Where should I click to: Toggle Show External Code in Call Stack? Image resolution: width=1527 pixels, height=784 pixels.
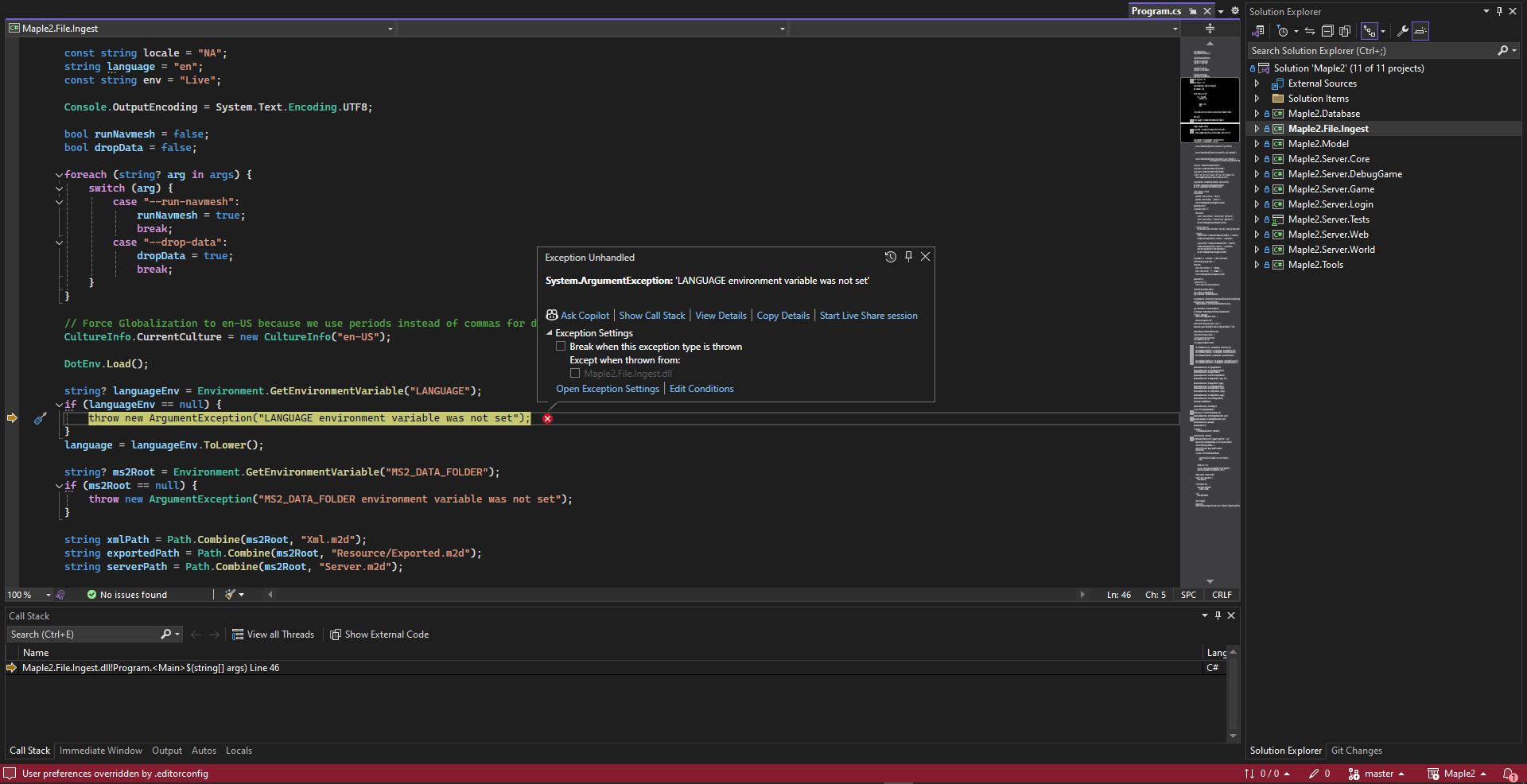(379, 635)
